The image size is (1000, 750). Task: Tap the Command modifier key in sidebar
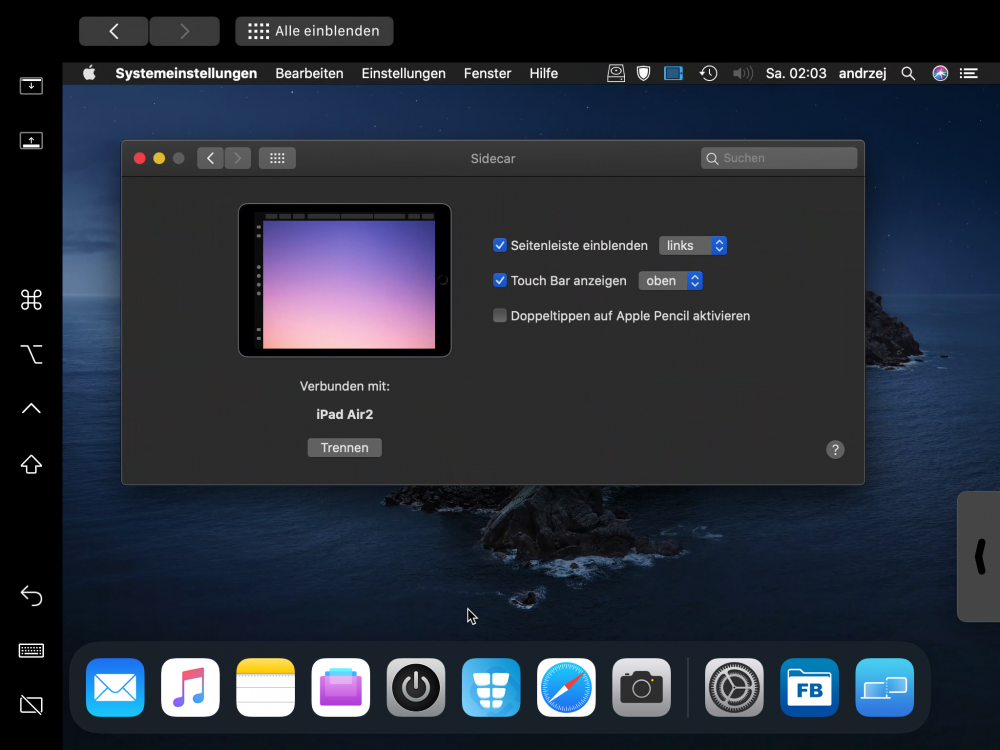(x=31, y=299)
